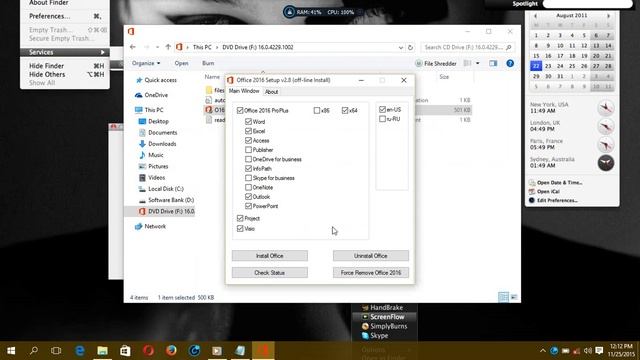Show hidden tray icons chevron
640x360 pixels.
tap(542, 351)
